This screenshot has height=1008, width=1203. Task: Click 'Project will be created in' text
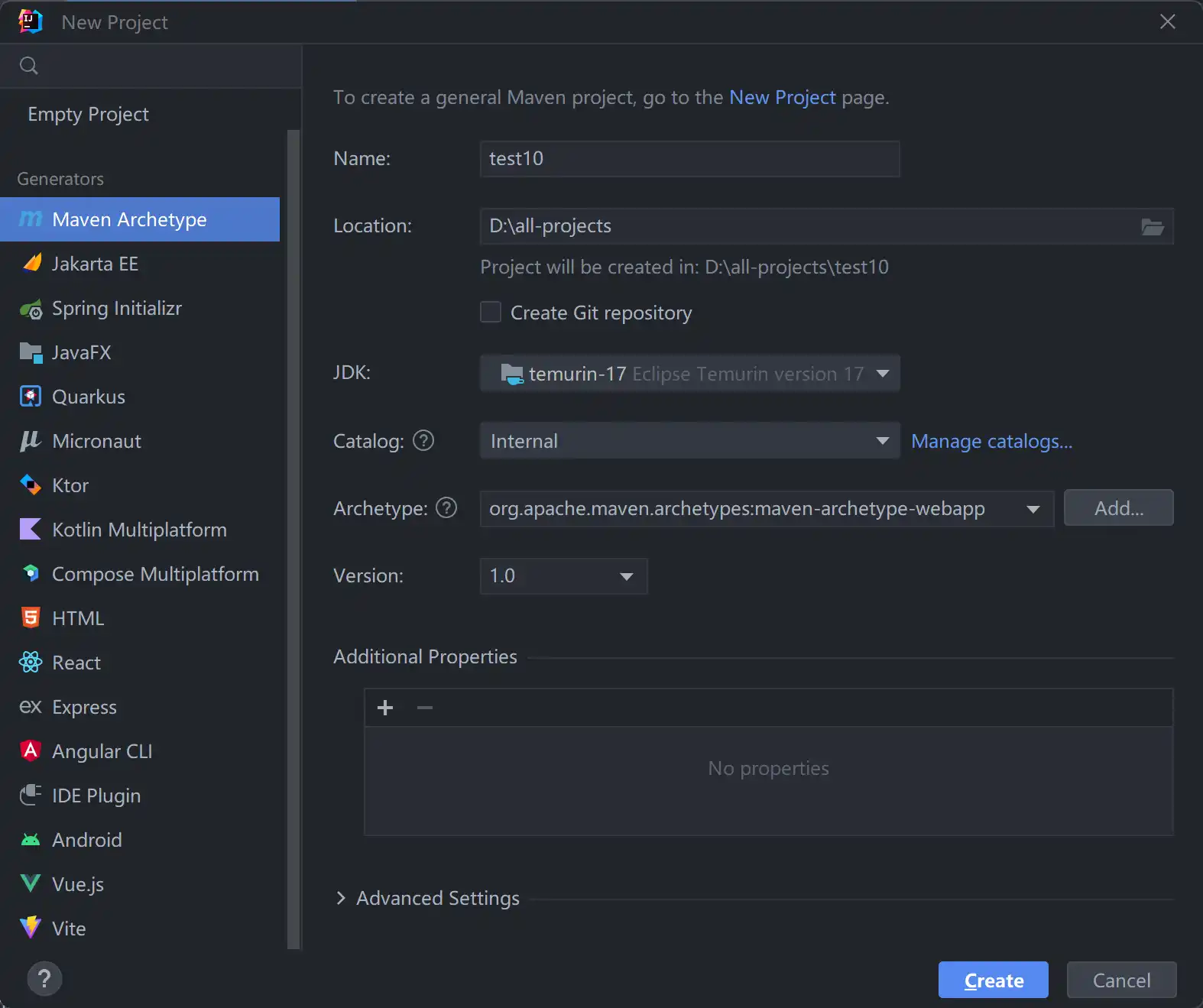point(684,267)
